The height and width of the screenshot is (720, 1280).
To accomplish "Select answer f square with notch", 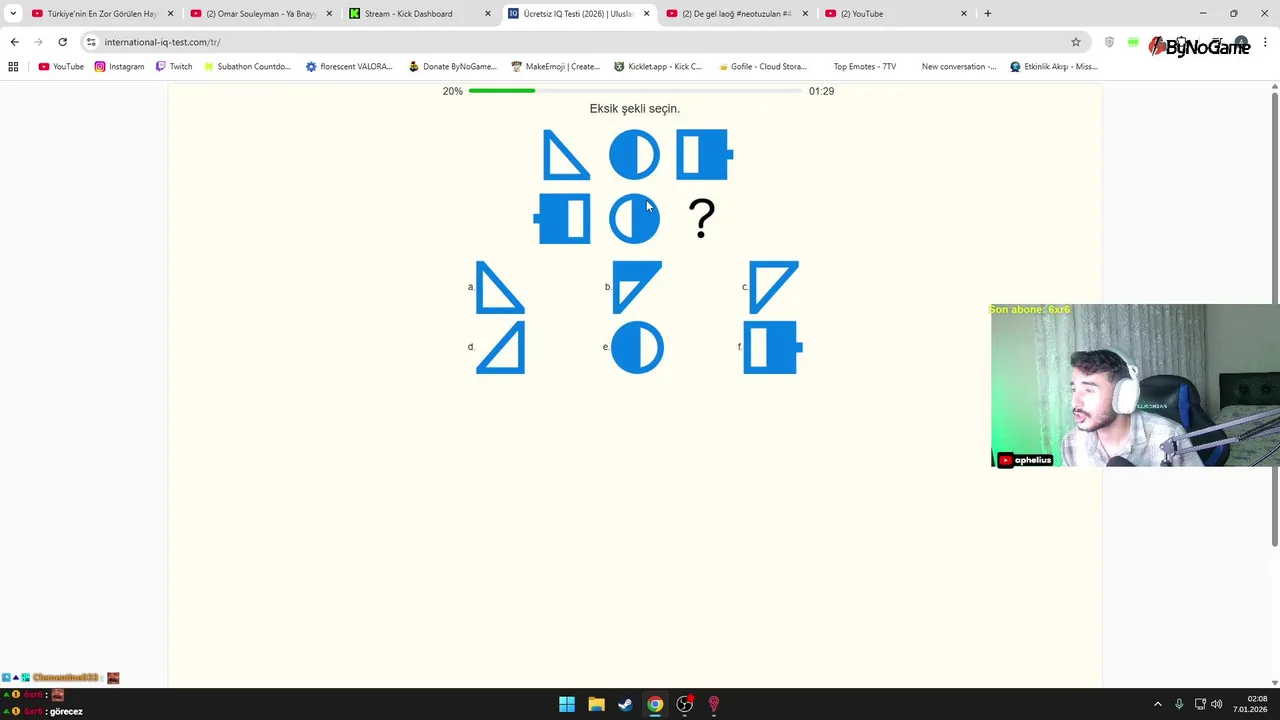I will click(x=773, y=347).
